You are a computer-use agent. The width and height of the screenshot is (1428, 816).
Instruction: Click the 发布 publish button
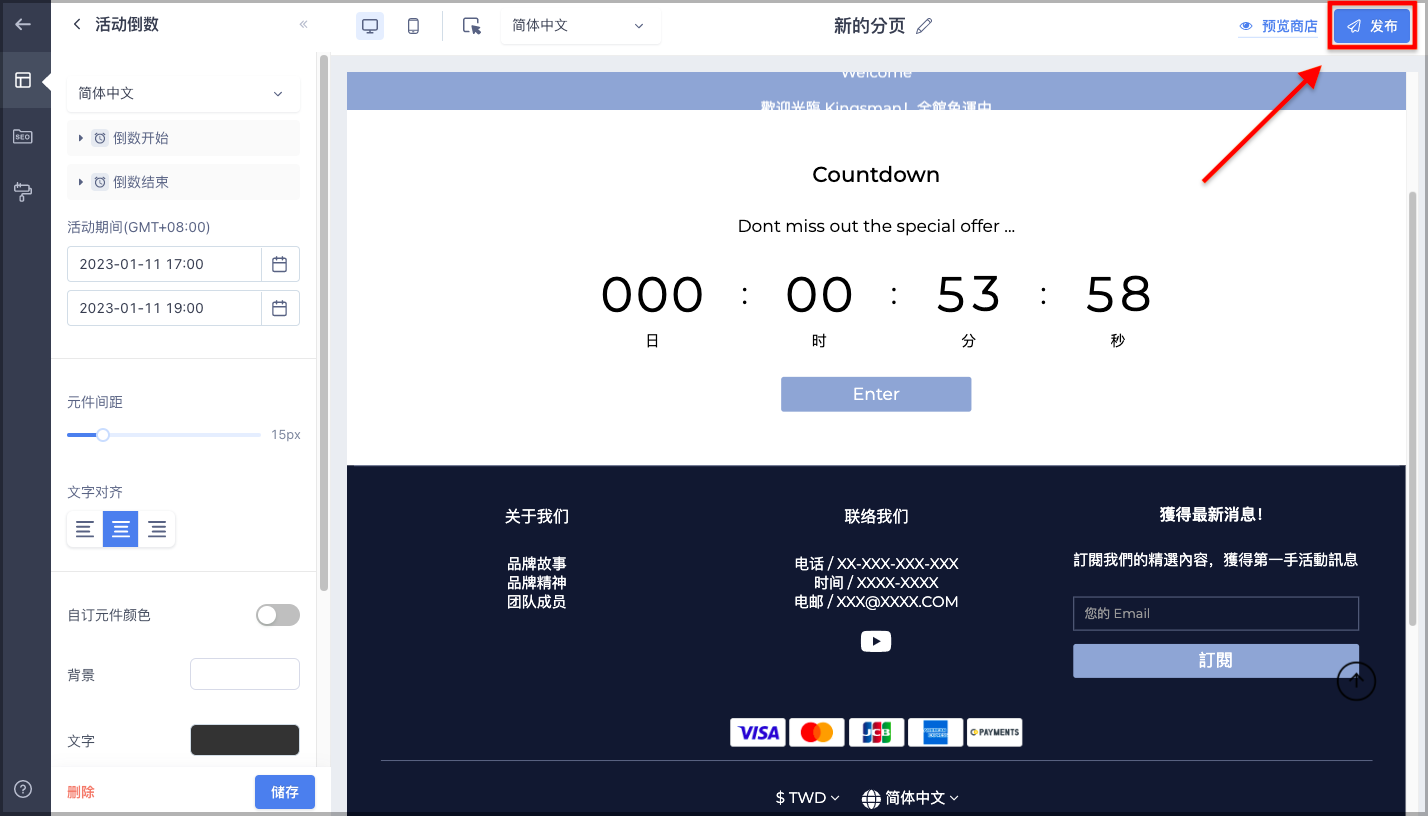pyautogui.click(x=1372, y=26)
